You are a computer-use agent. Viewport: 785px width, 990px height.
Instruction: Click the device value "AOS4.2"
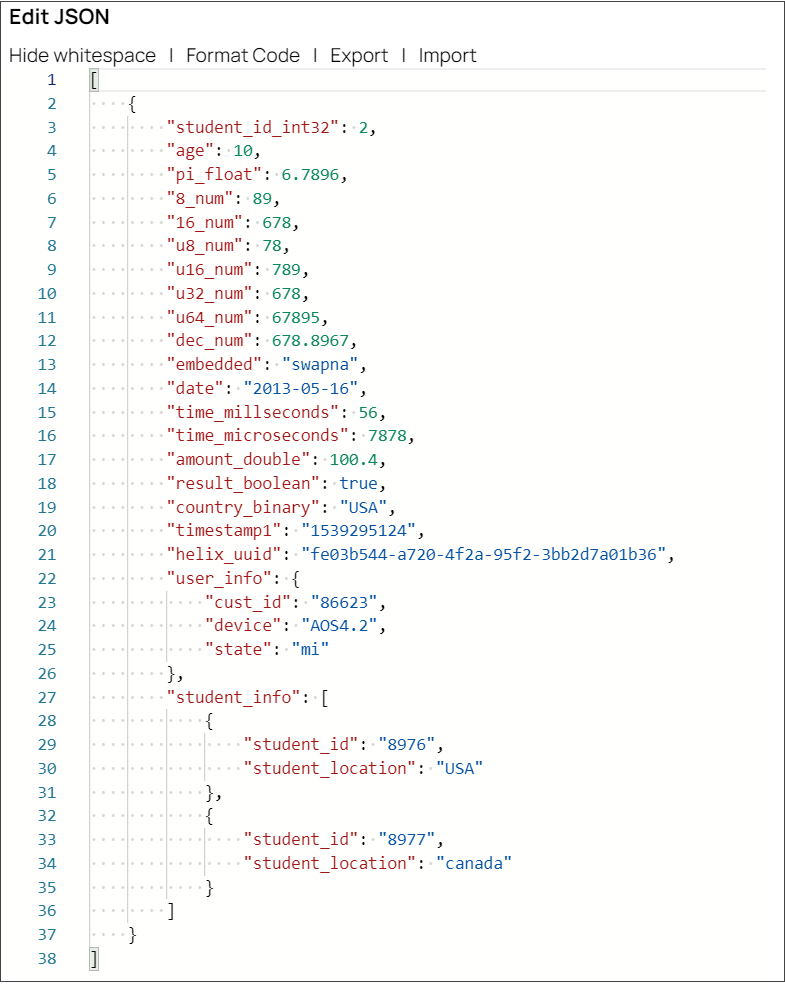pos(343,625)
